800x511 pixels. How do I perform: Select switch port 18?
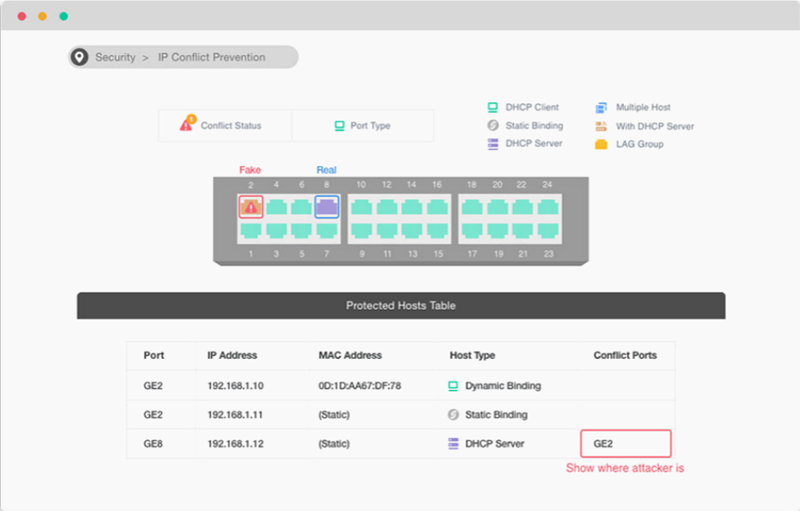pyautogui.click(x=472, y=207)
